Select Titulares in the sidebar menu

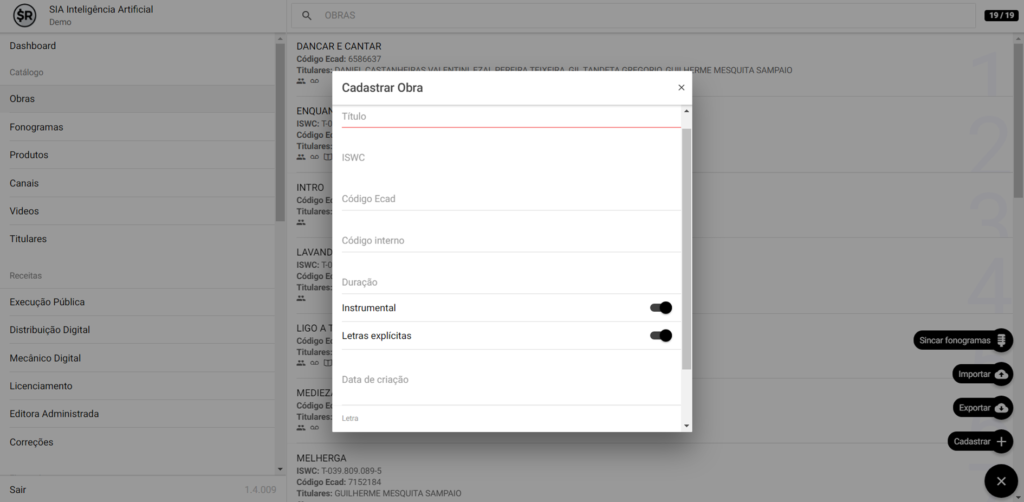(28, 239)
